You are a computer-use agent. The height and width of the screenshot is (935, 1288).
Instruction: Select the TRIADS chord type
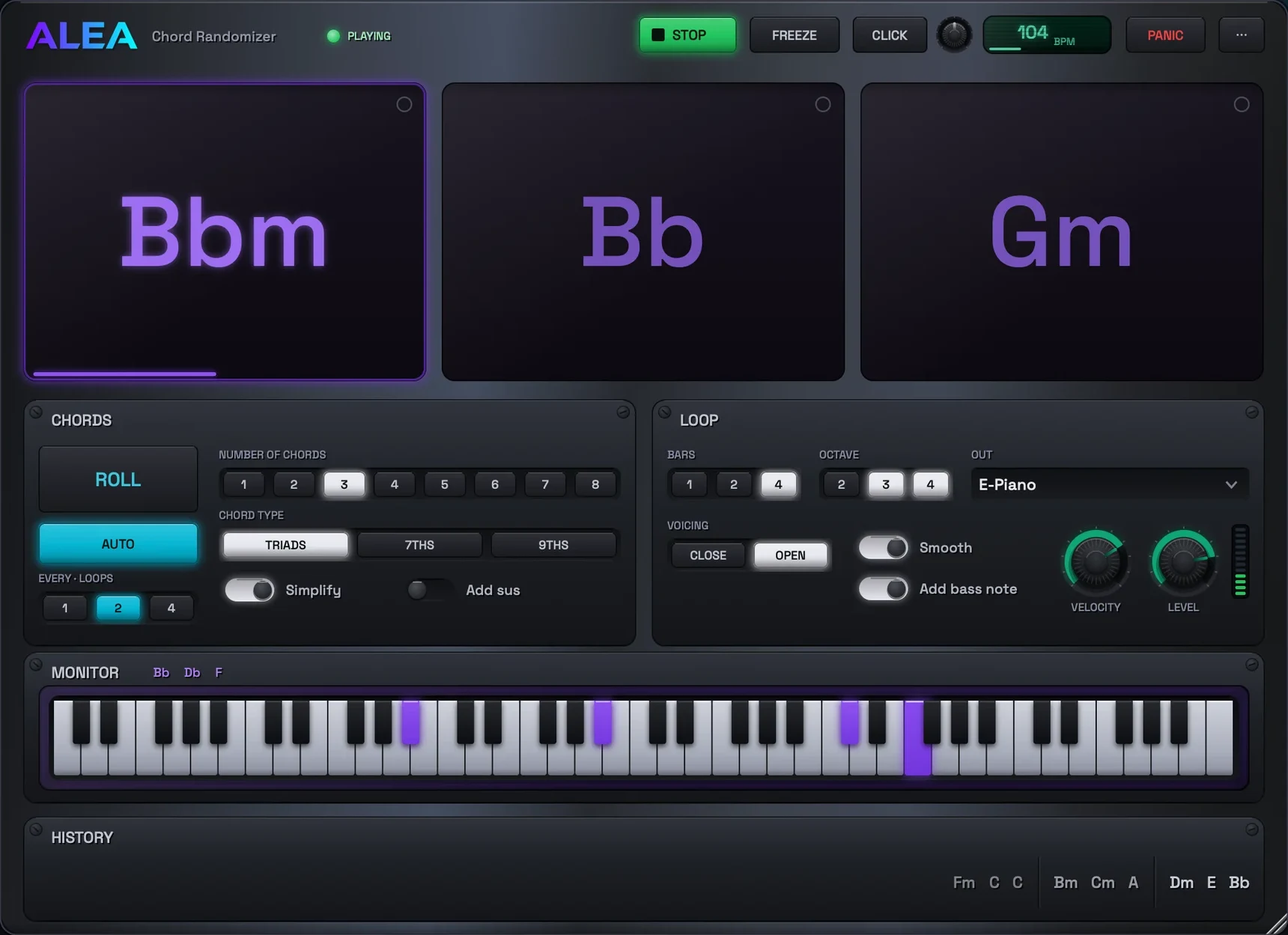tap(285, 545)
